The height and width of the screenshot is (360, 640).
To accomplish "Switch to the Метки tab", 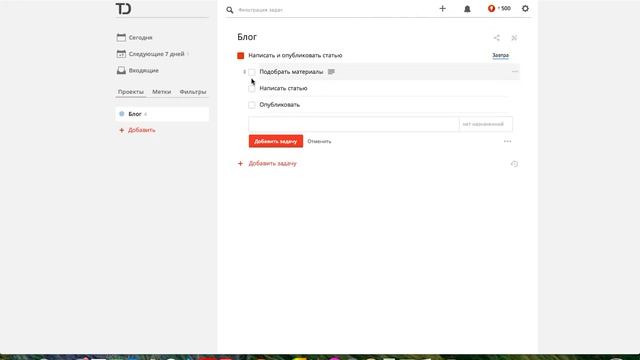I will point(162,92).
